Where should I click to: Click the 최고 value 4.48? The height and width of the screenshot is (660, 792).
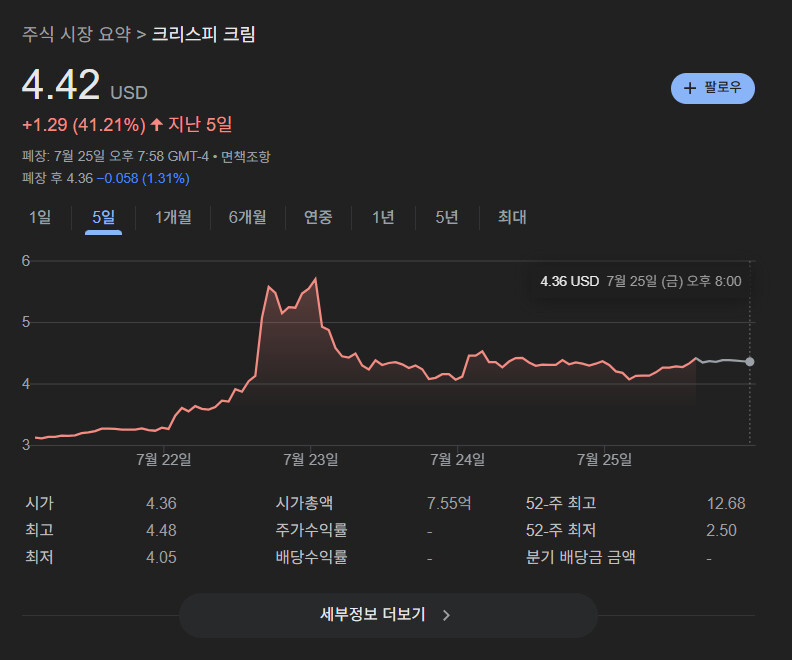point(161,530)
